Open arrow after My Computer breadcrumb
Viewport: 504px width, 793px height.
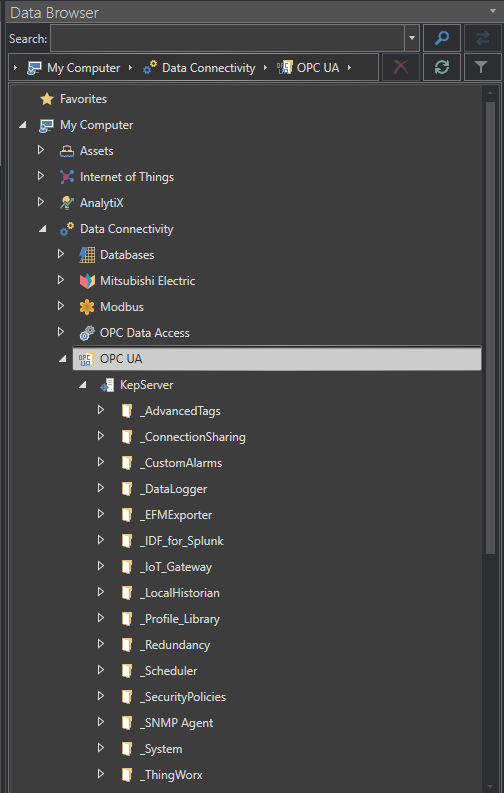click(x=130, y=68)
